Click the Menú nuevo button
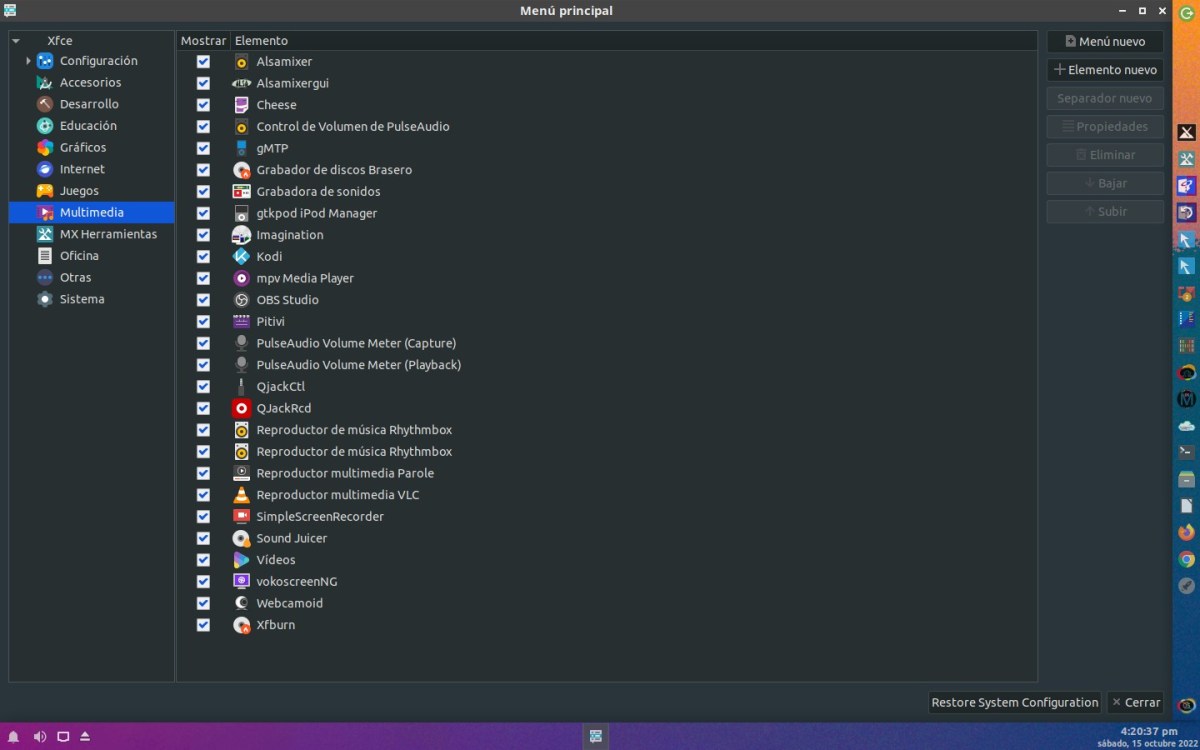1200x750 pixels. (x=1105, y=42)
